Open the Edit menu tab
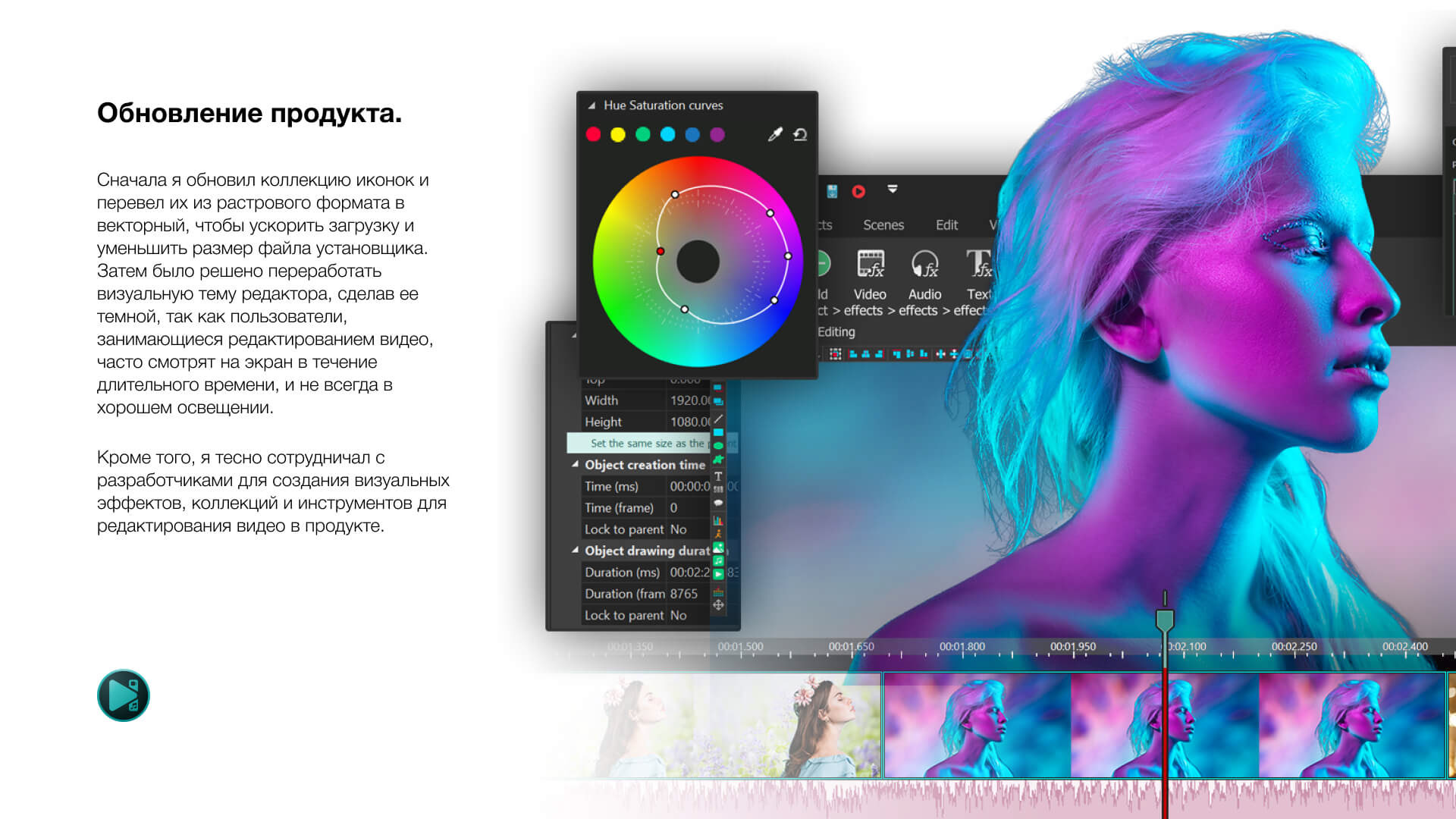Image resolution: width=1456 pixels, height=819 pixels. [x=947, y=224]
